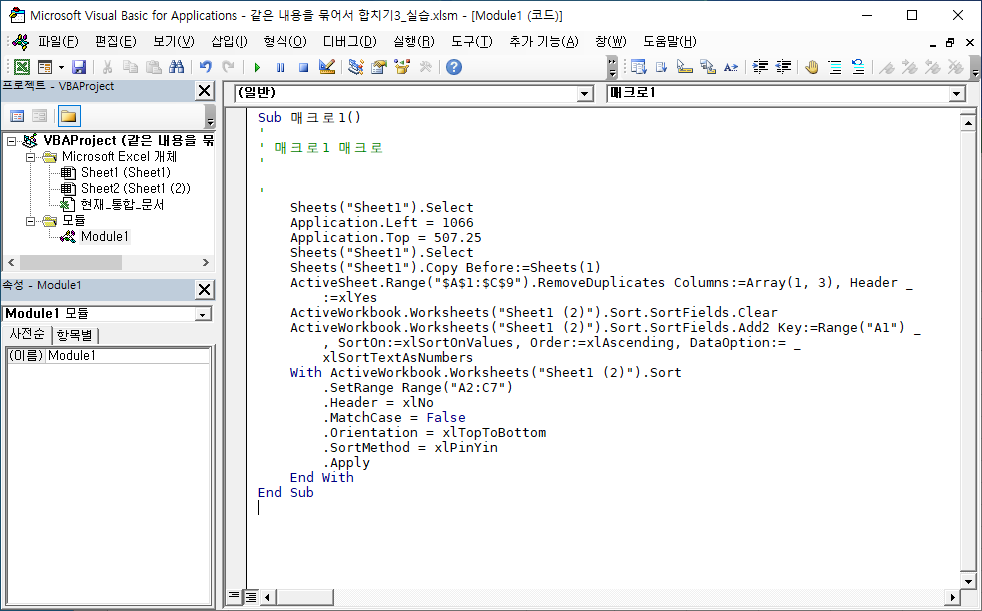Open the (일반) object dropdown

click(x=584, y=94)
